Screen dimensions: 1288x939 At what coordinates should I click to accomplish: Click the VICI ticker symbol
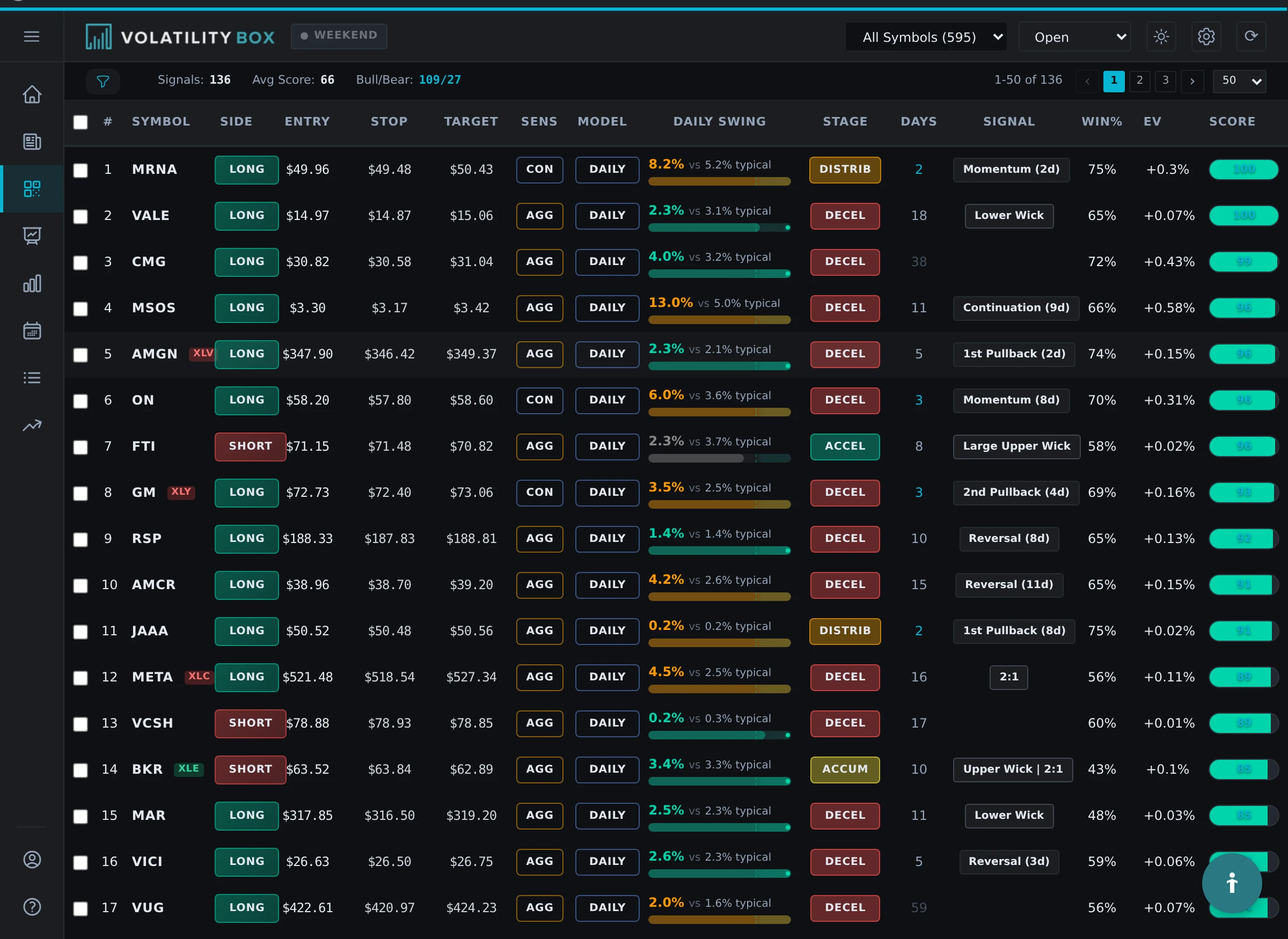[x=147, y=861]
